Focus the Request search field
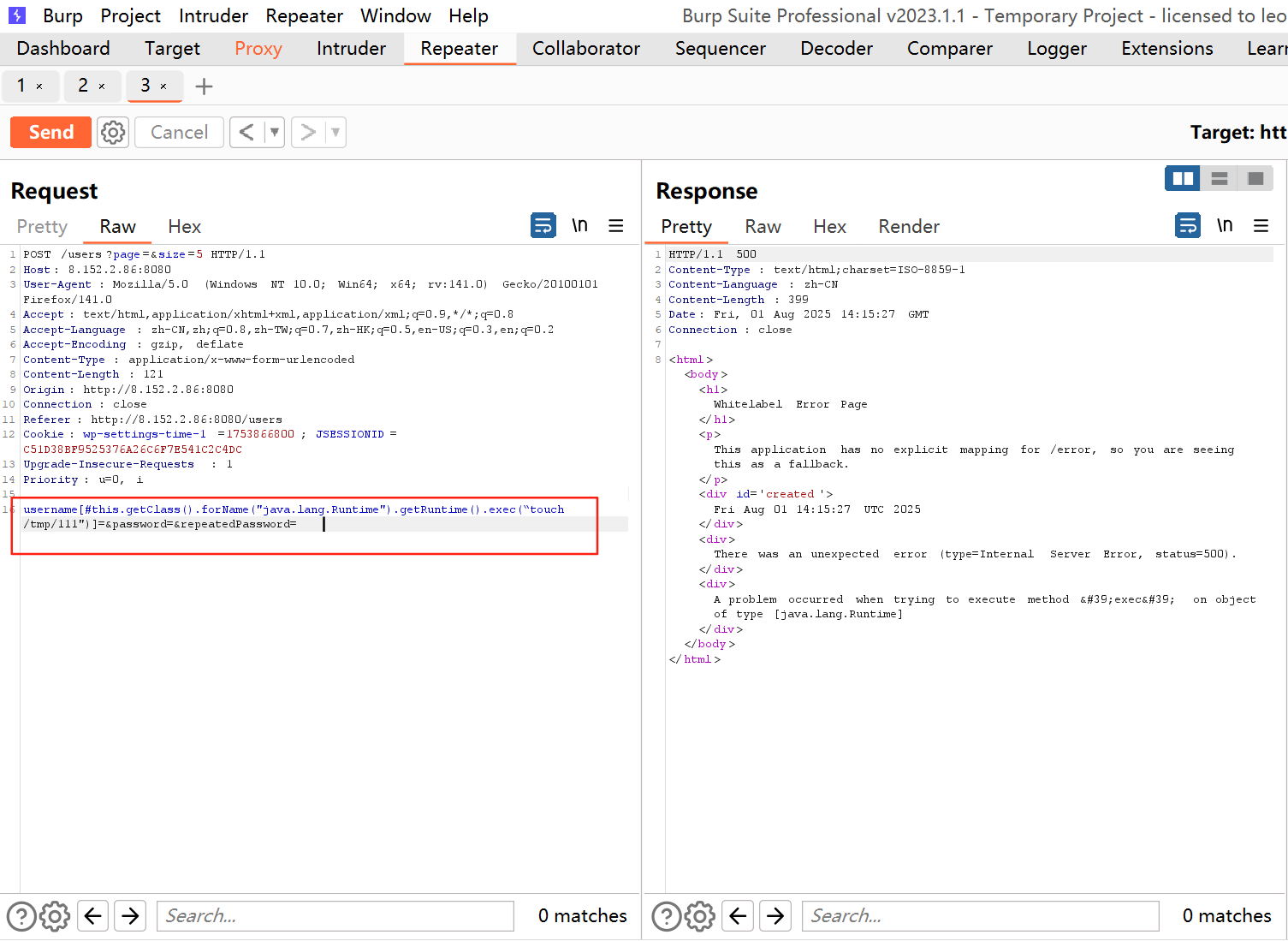This screenshot has width=1288, height=941. (x=335, y=916)
